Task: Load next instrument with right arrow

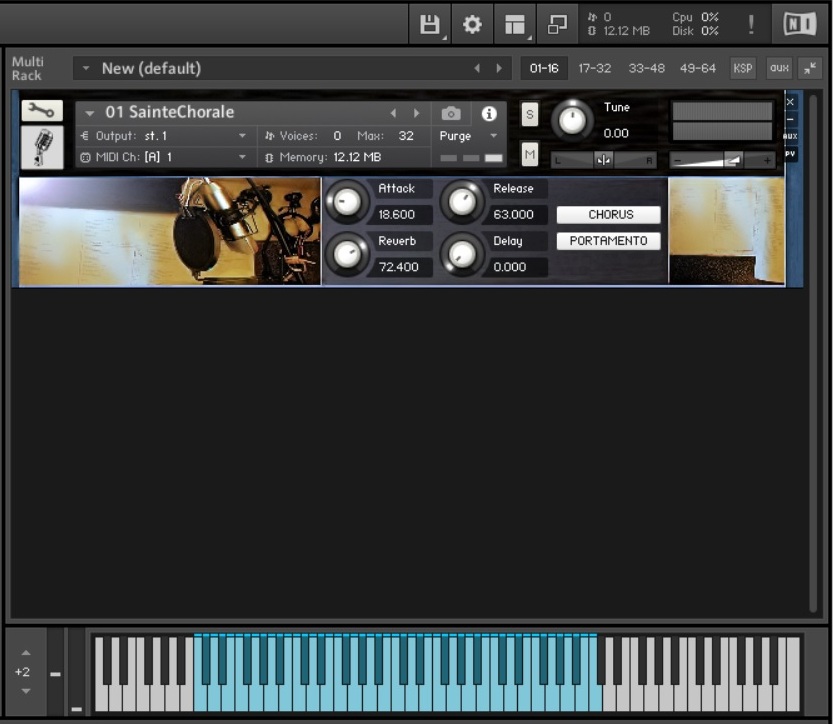Action: (x=416, y=113)
